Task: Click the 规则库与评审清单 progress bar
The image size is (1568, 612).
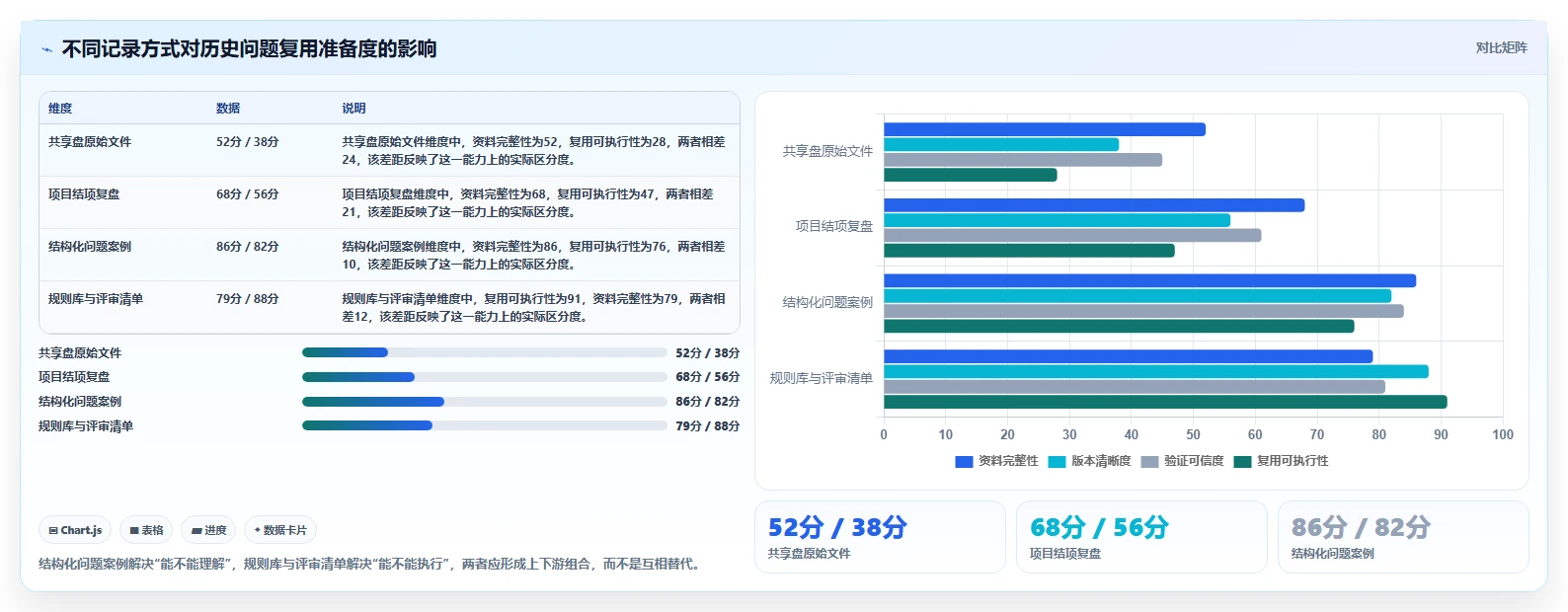Action: click(x=485, y=425)
